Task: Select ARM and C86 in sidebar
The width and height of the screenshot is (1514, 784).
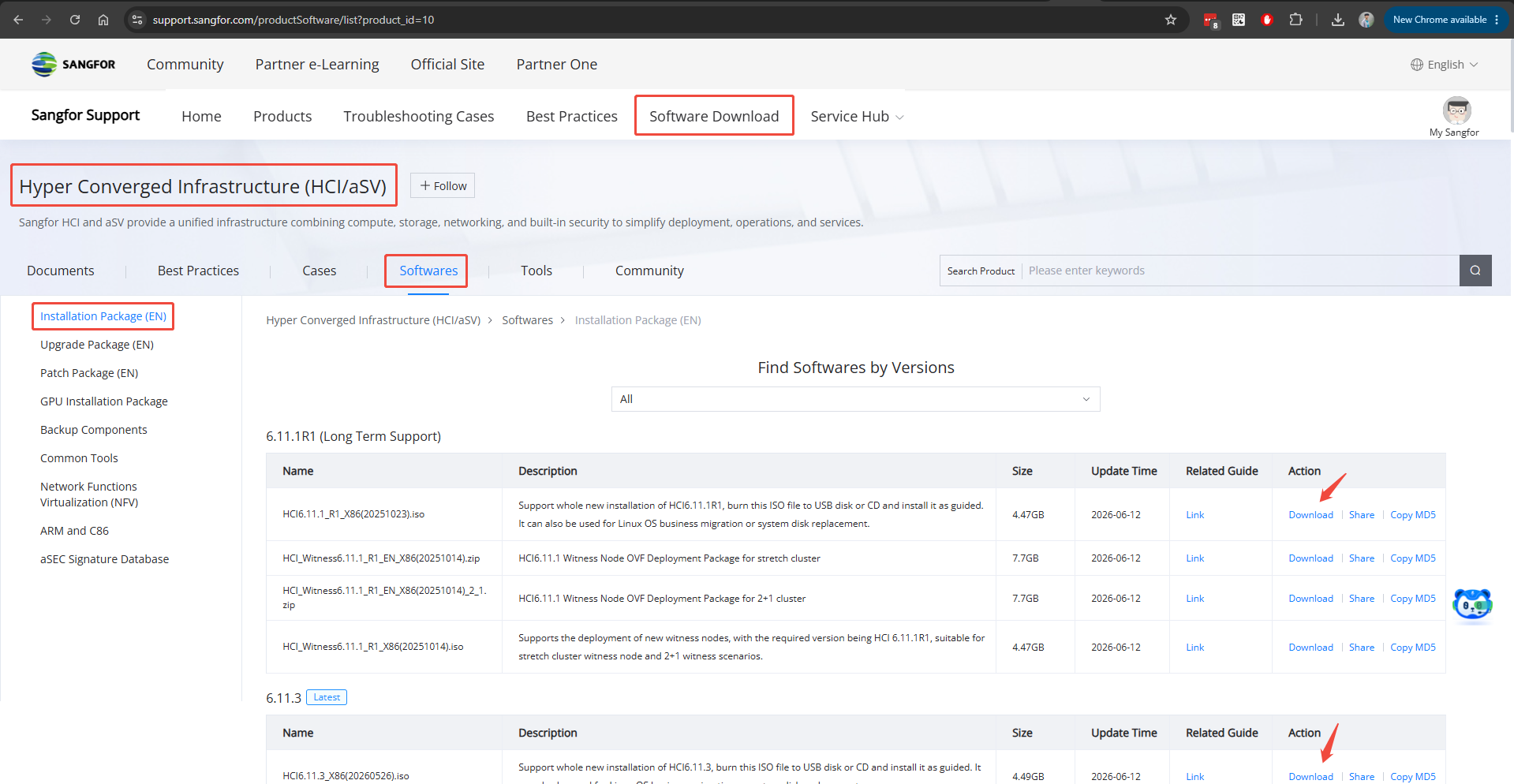Action: click(75, 531)
